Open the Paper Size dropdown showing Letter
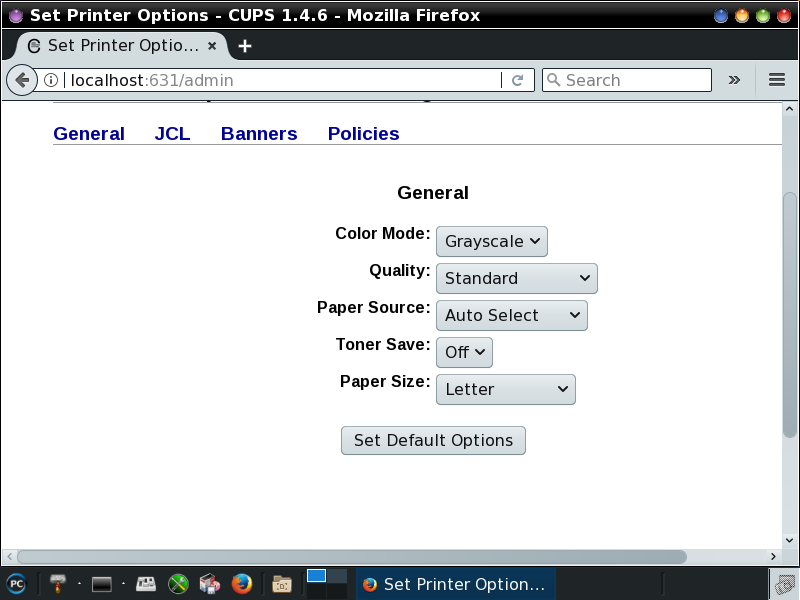 point(506,389)
